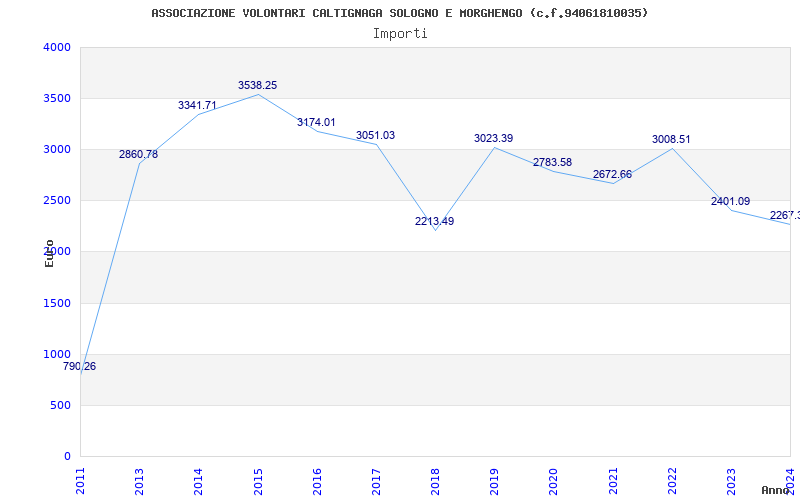Click the y-axis tick 4000

57,47
